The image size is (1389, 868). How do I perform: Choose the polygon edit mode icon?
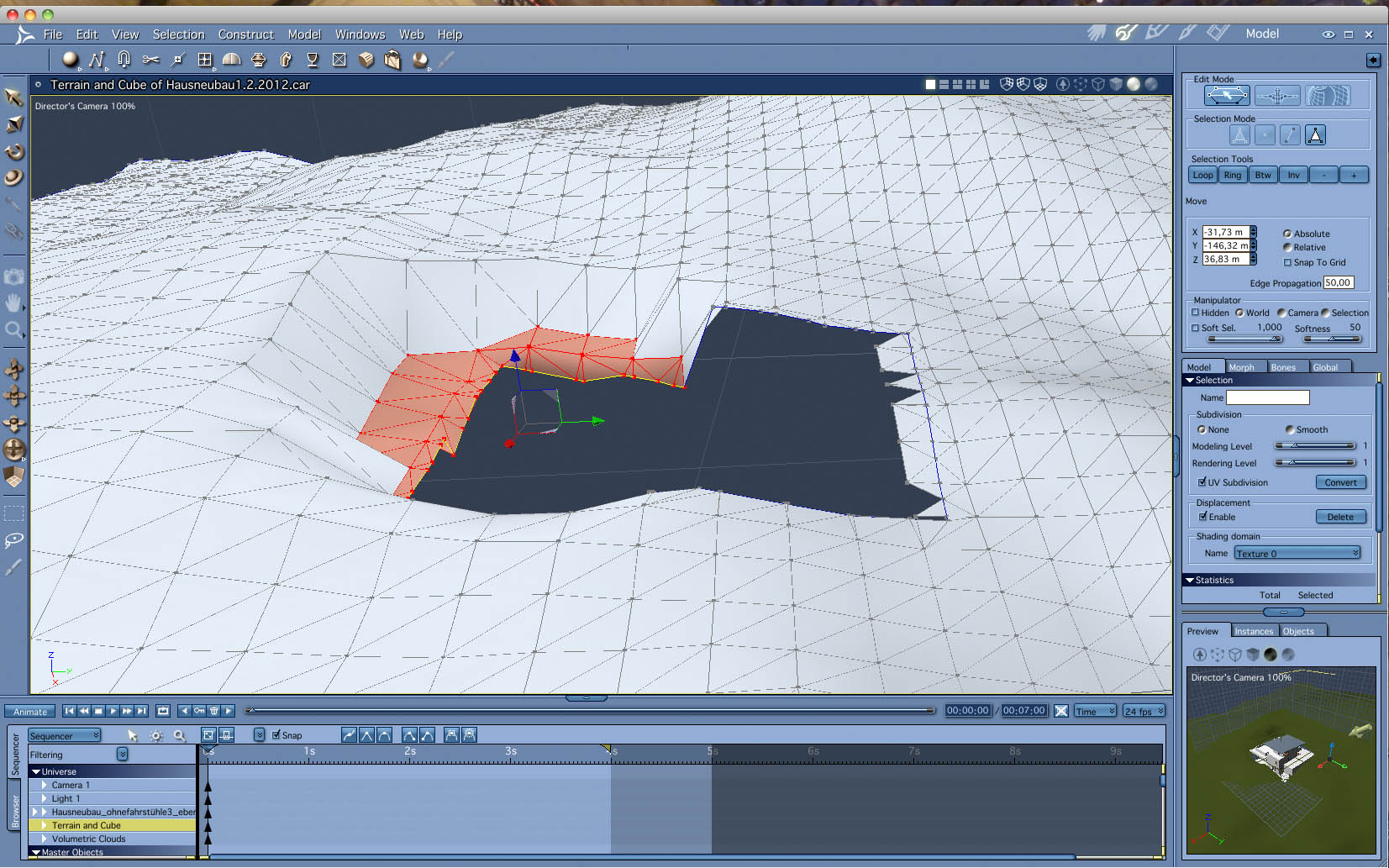[1227, 96]
